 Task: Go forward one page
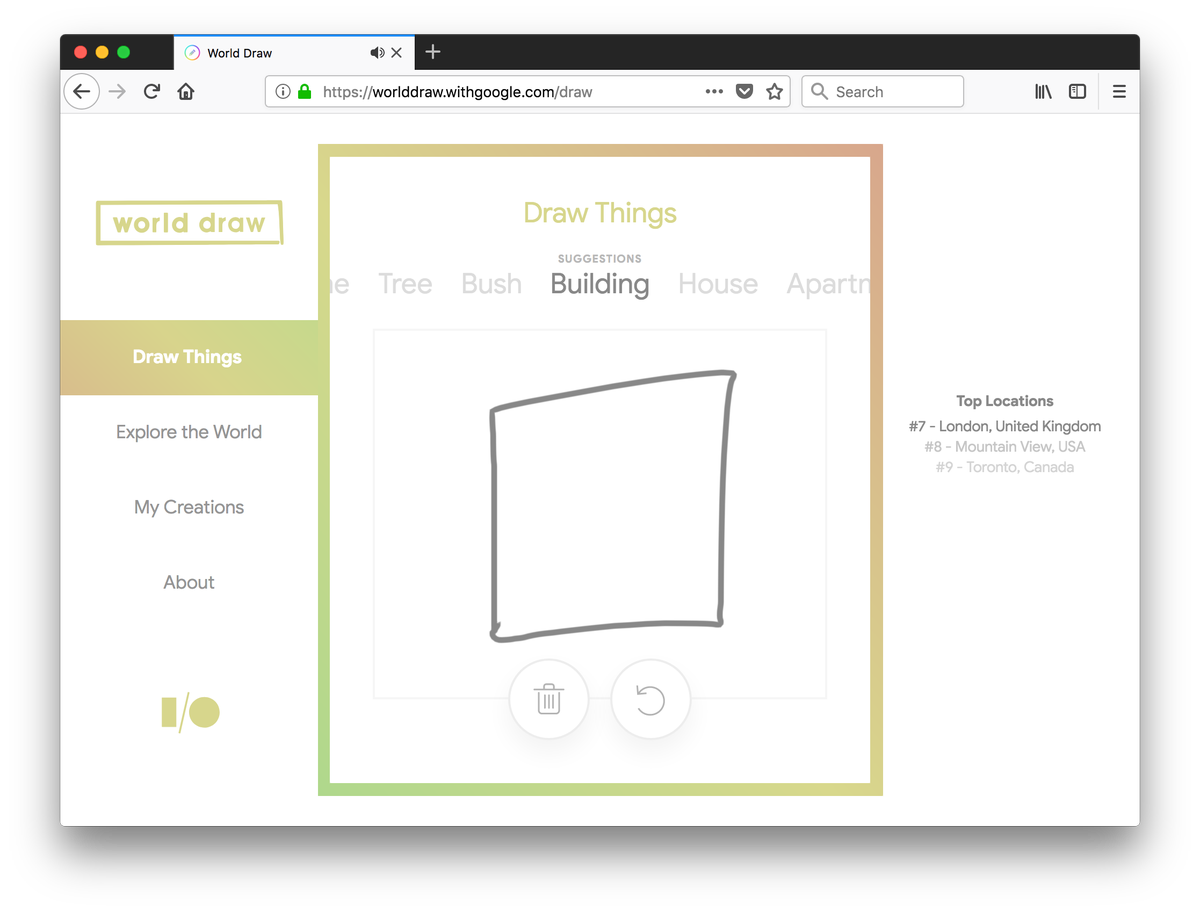pos(118,92)
